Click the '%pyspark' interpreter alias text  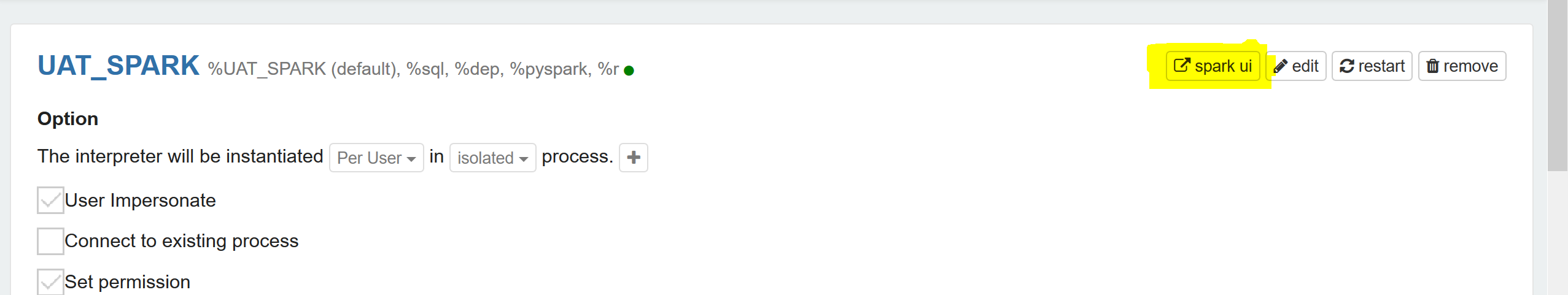pyautogui.click(x=549, y=69)
